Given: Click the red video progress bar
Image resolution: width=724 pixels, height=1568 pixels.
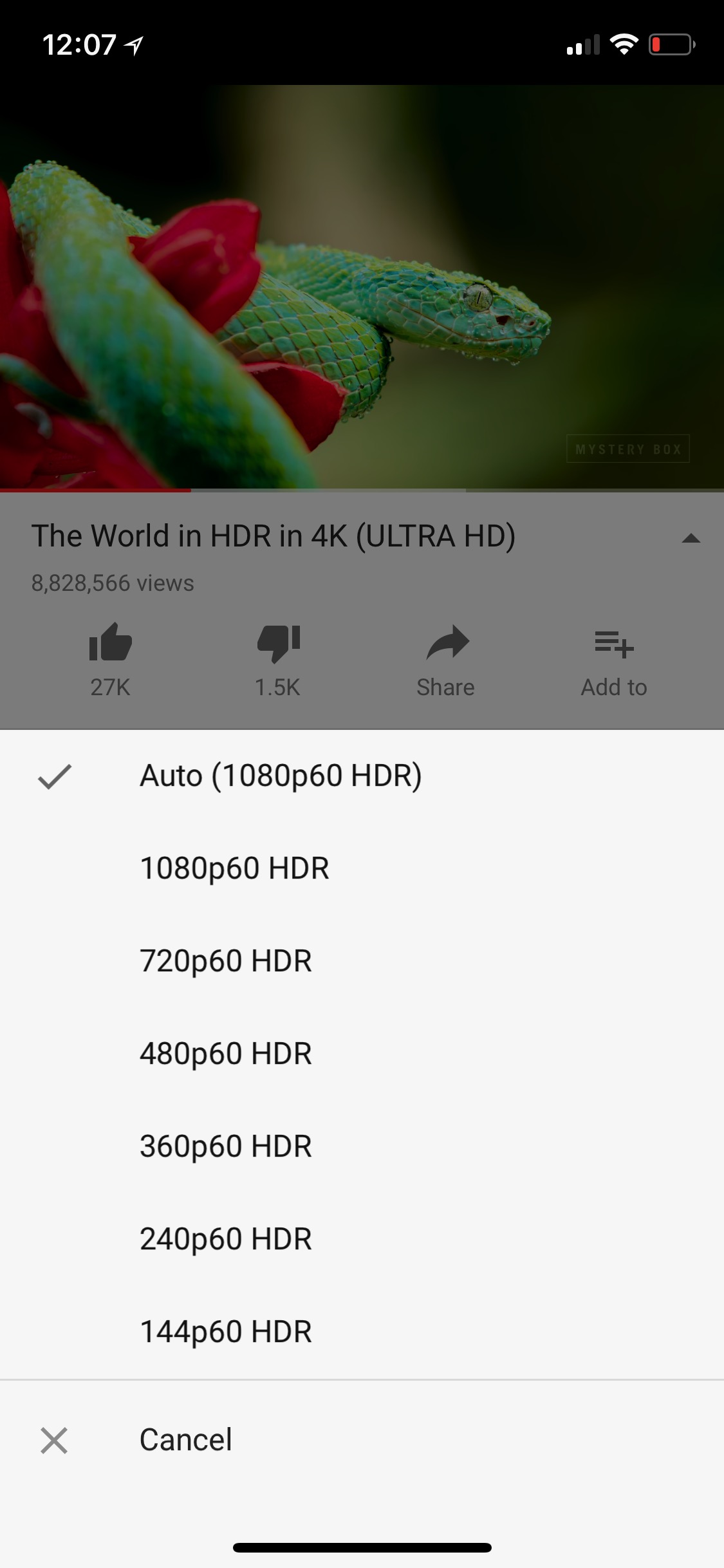Looking at the screenshot, I should [x=95, y=490].
